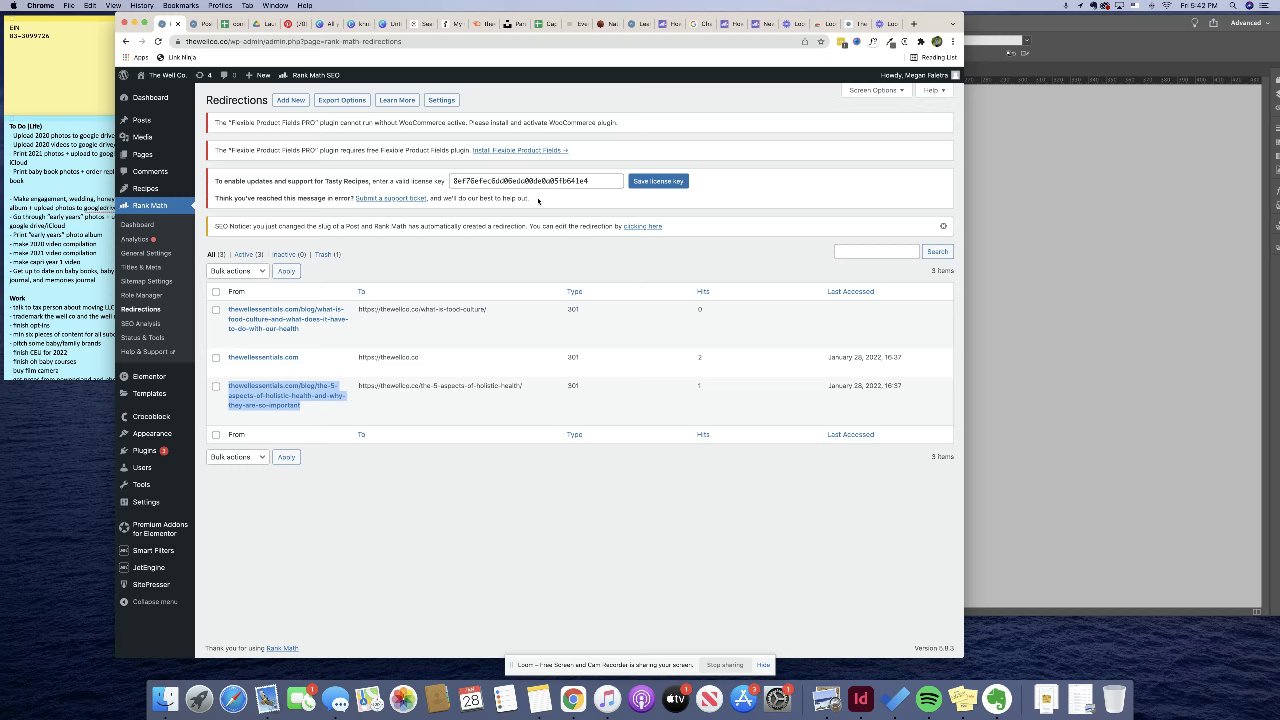
Task: Click the Chrome address bar
Action: (x=490, y=41)
